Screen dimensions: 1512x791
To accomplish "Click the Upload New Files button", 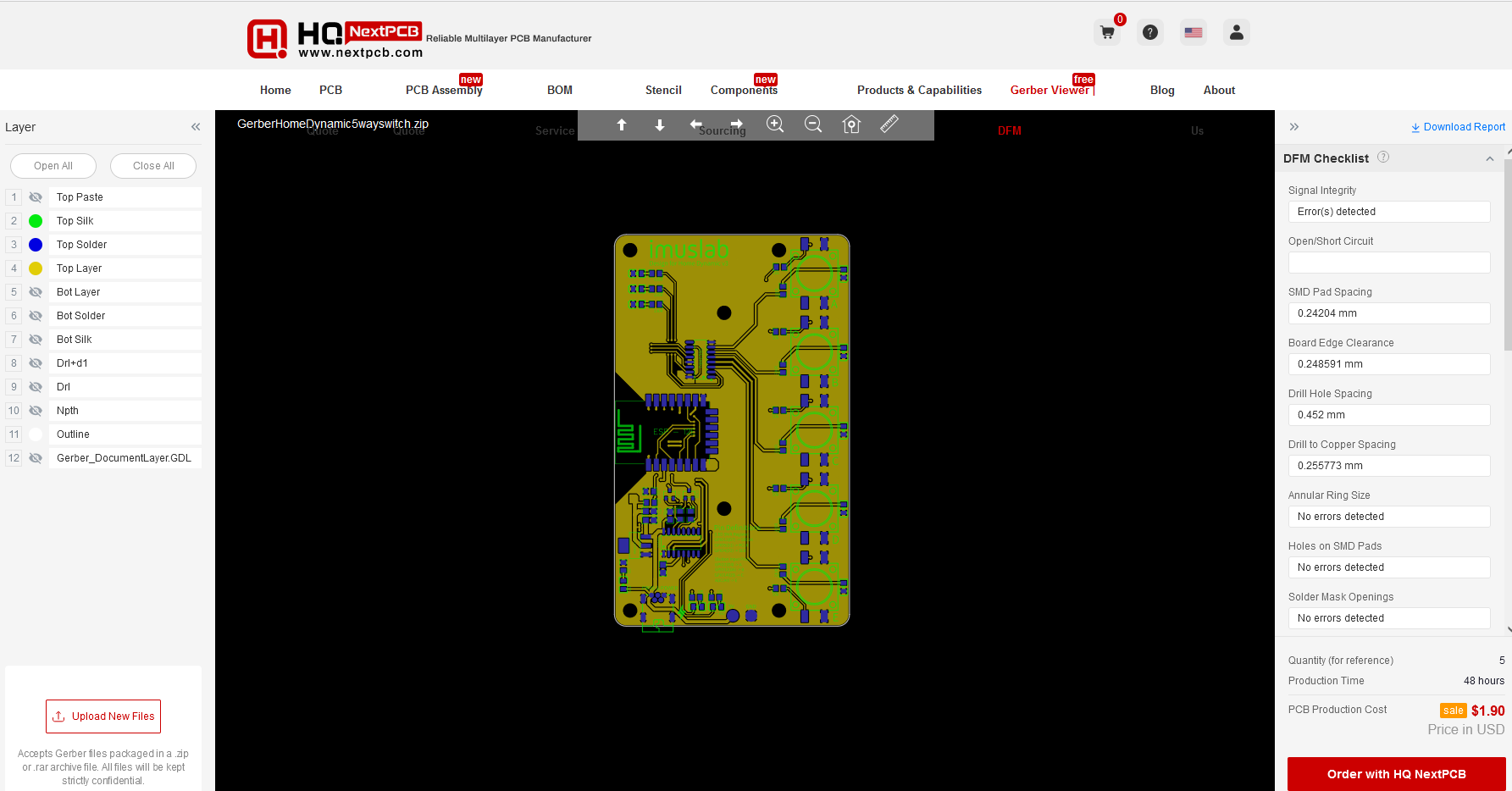I will tap(103, 716).
